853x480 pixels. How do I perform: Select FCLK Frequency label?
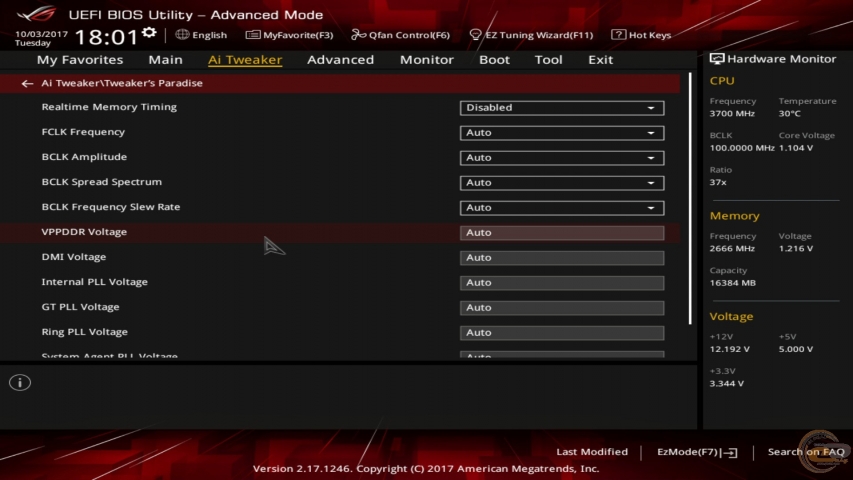[83, 132]
